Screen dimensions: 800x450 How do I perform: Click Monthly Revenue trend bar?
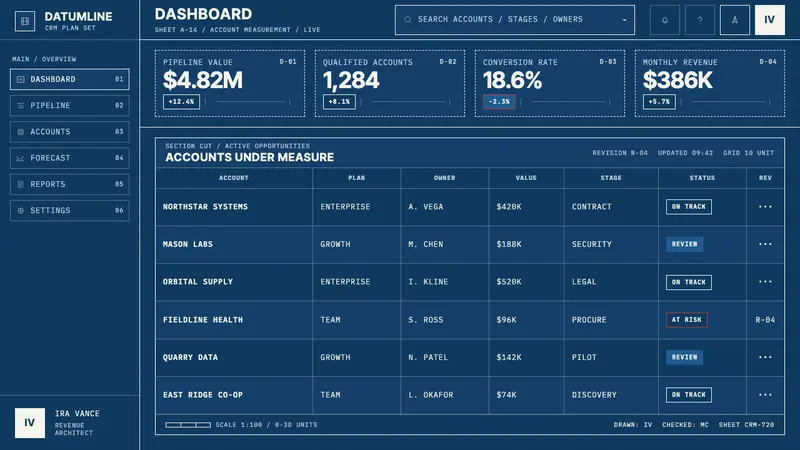(x=725, y=102)
